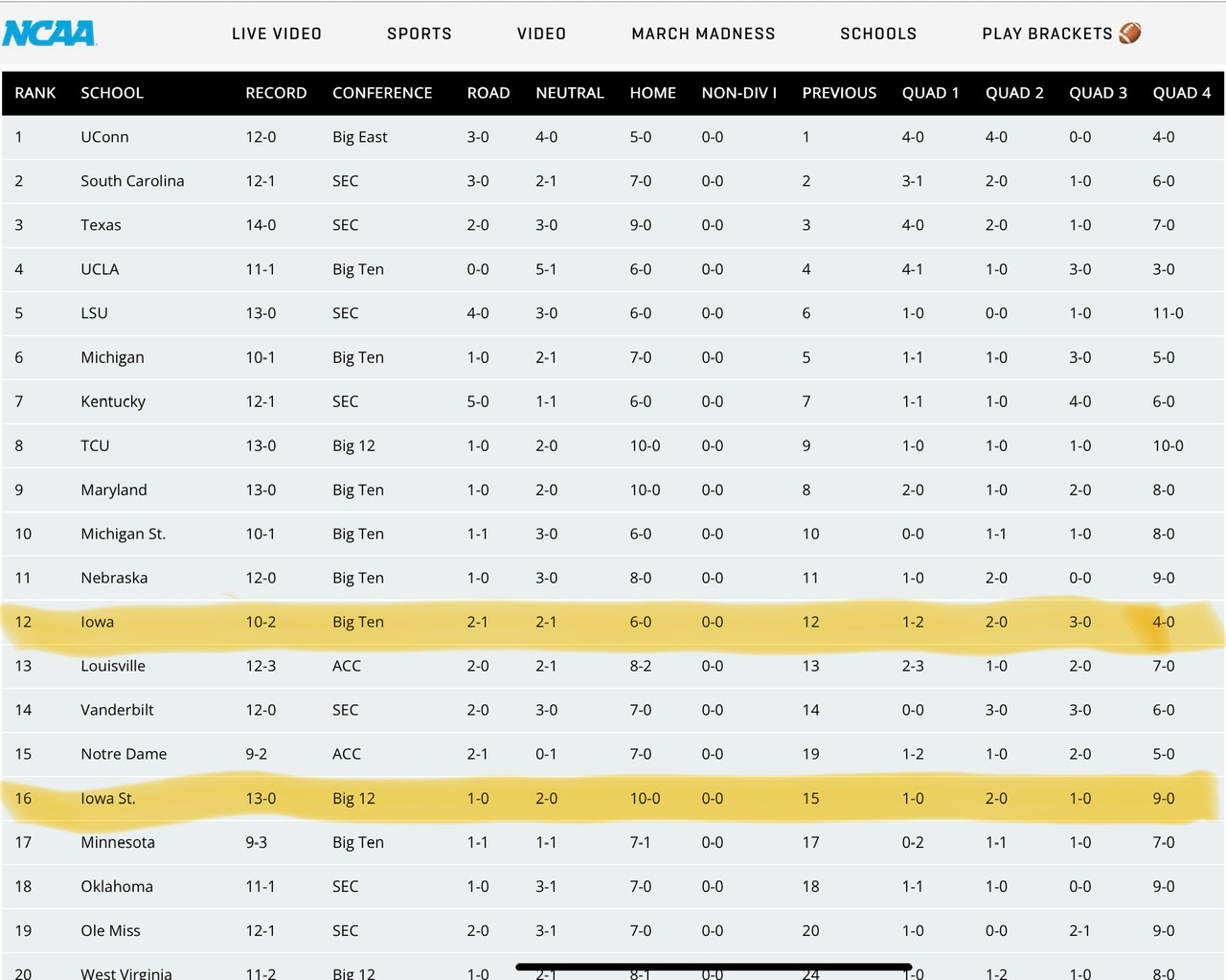This screenshot has width=1226, height=980.
Task: Click the Previous column header
Action: 839,93
